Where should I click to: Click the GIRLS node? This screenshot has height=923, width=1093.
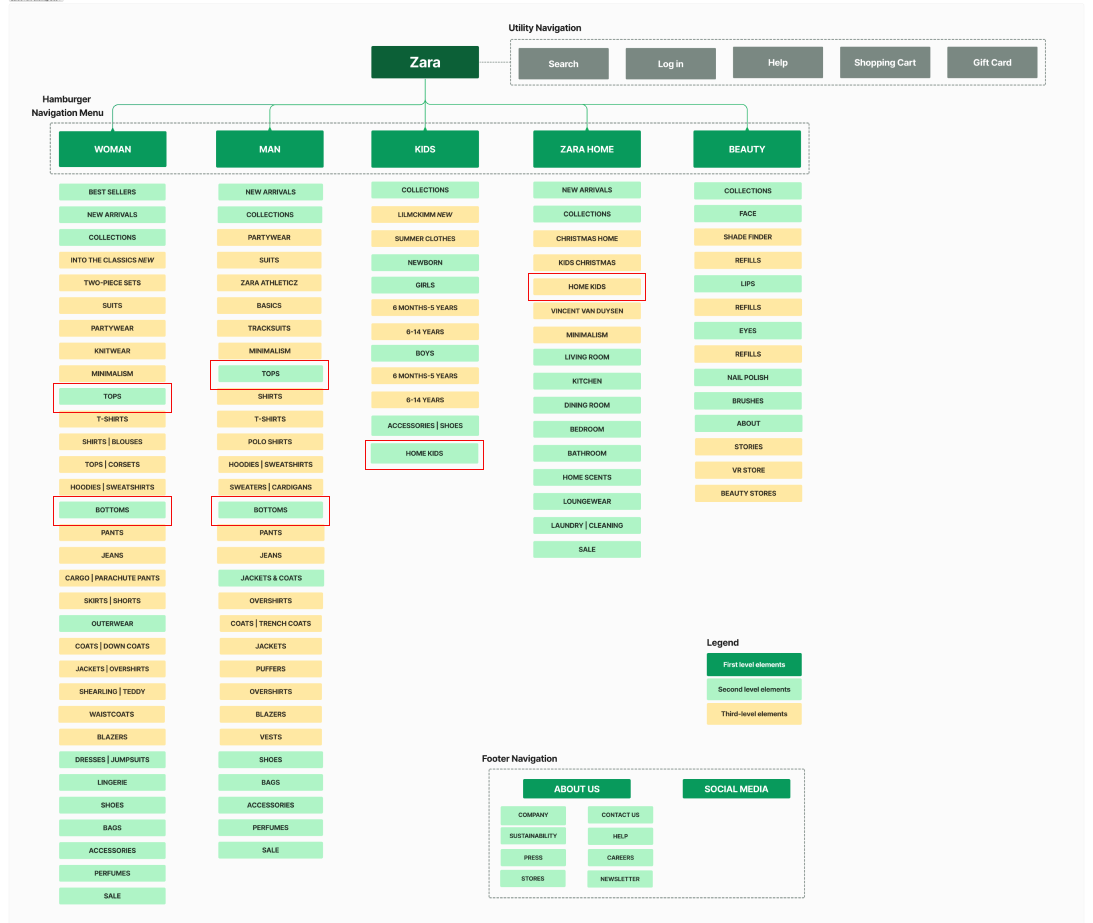coord(425,285)
